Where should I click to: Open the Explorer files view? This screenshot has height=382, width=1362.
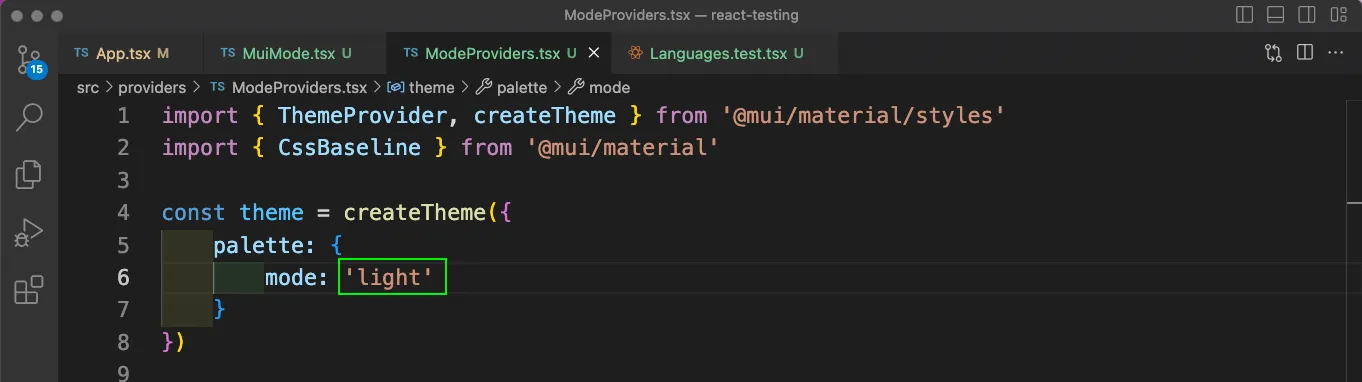coord(29,174)
